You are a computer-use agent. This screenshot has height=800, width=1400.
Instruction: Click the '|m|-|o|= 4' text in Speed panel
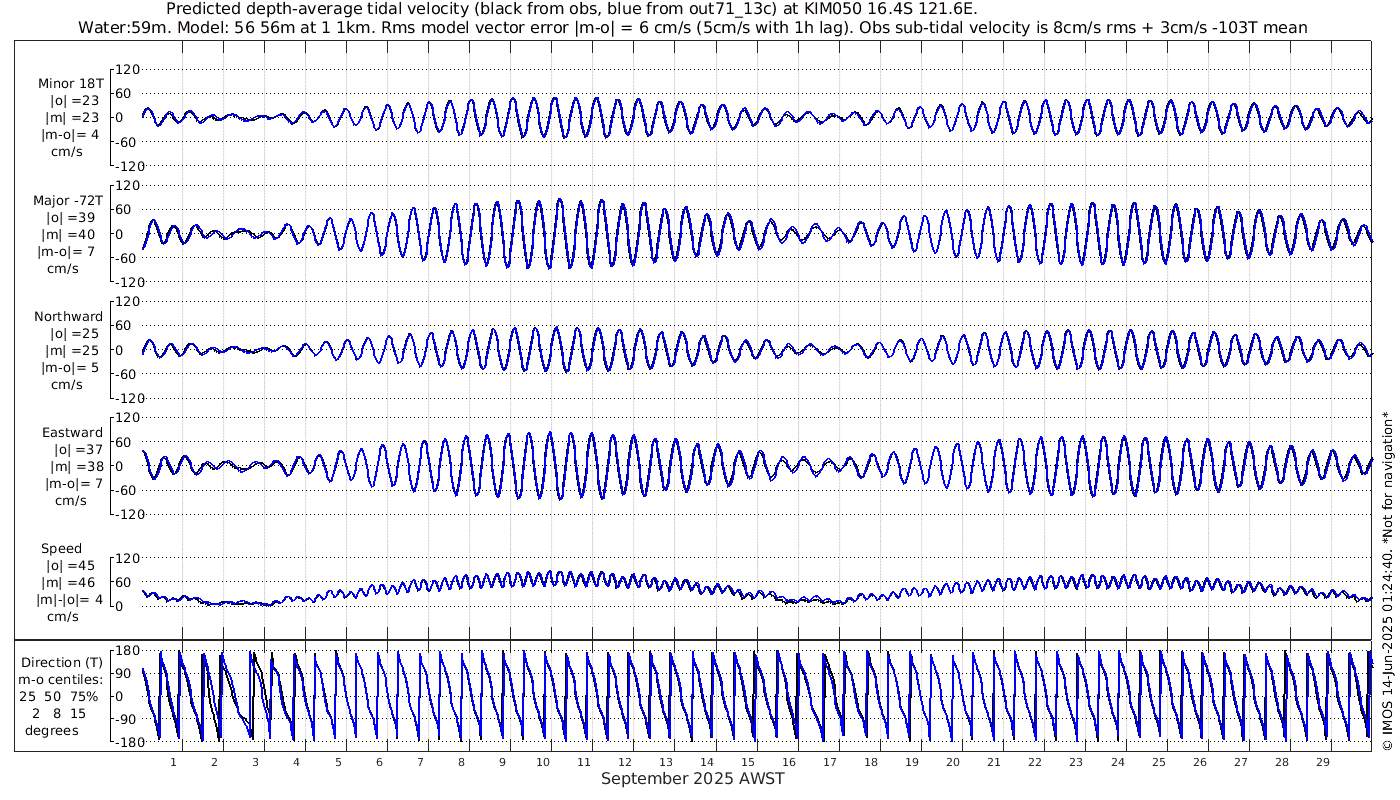(x=70, y=600)
